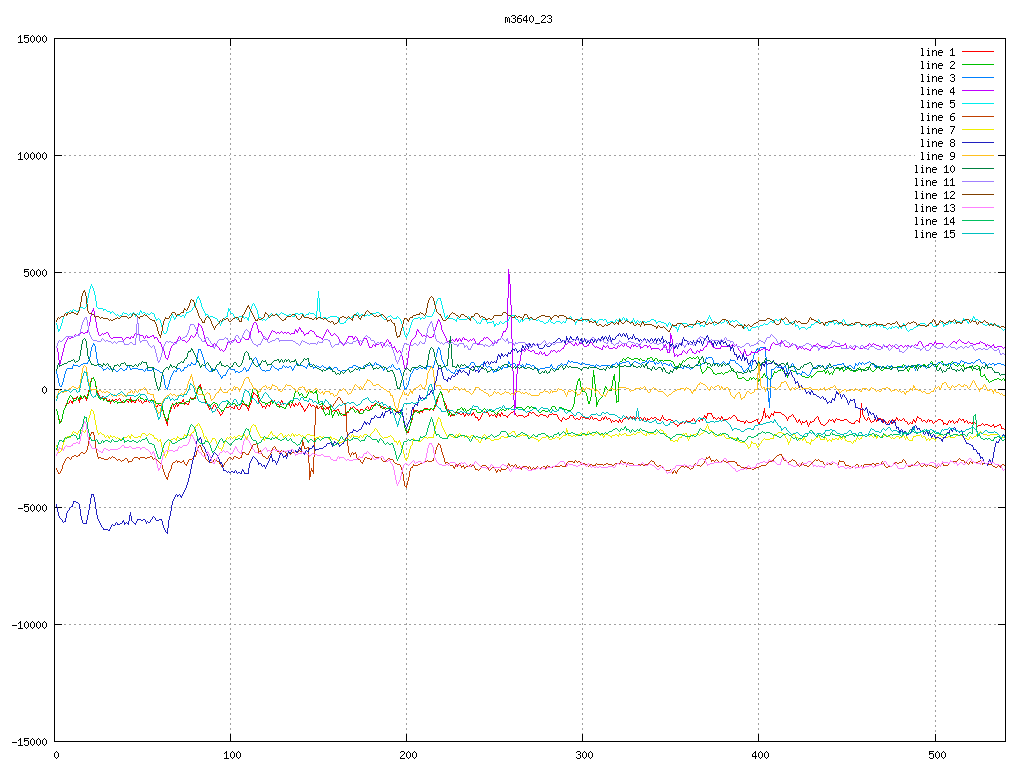Select the orange line 9 legend sample

978,156
